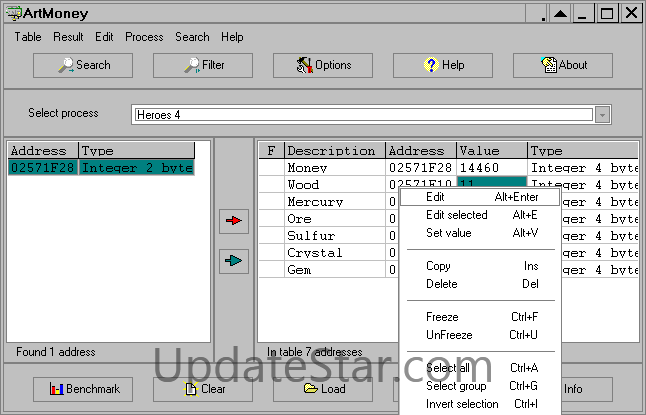
Task: Select found address 02571F28 in left list
Action: tap(43, 167)
